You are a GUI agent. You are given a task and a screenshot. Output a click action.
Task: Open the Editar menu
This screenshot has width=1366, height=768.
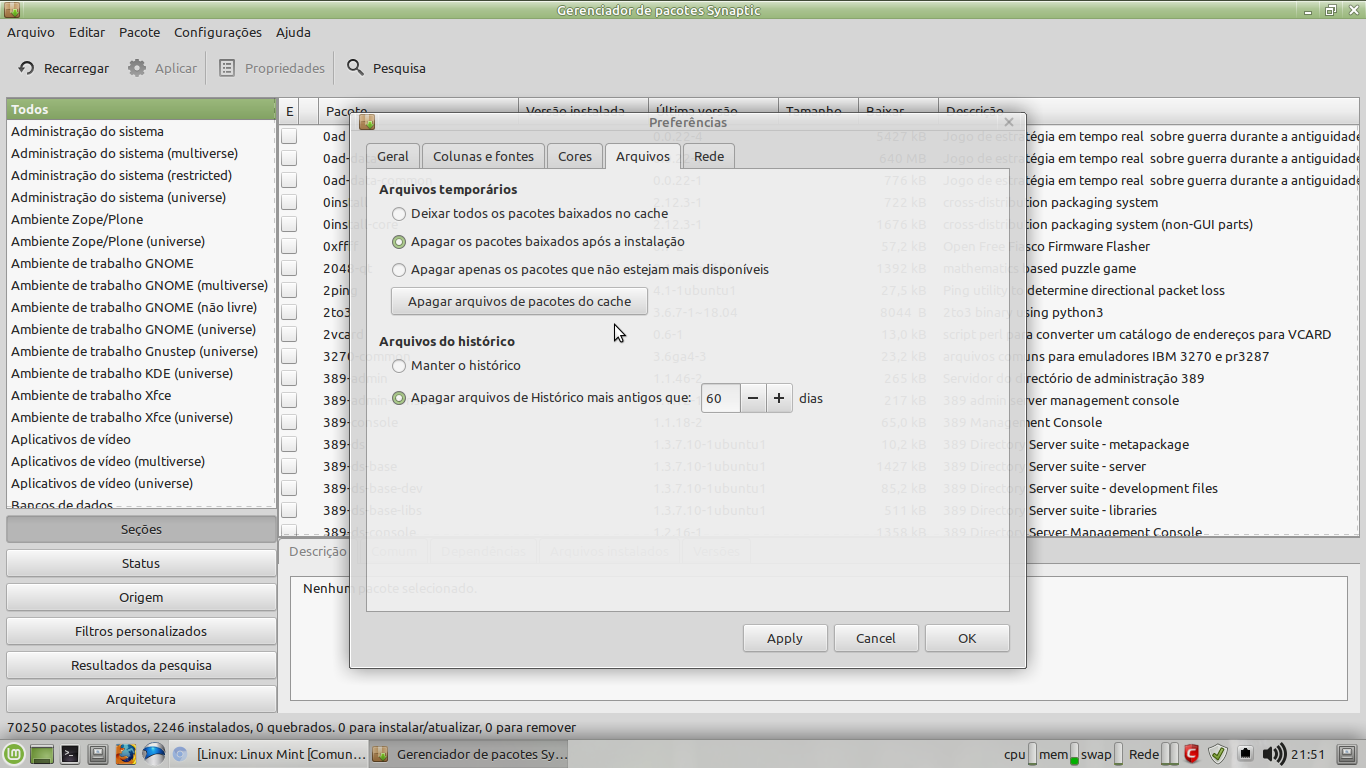pos(87,32)
